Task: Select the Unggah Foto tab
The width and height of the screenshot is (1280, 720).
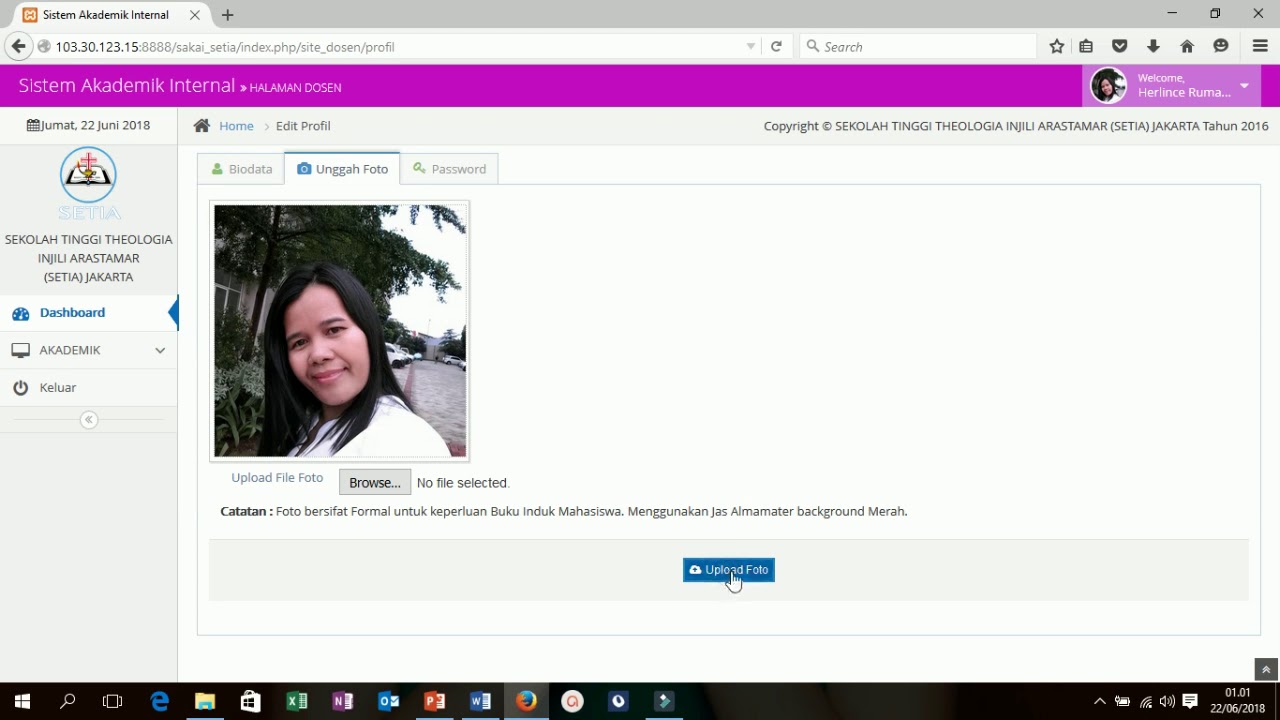Action: (x=342, y=169)
